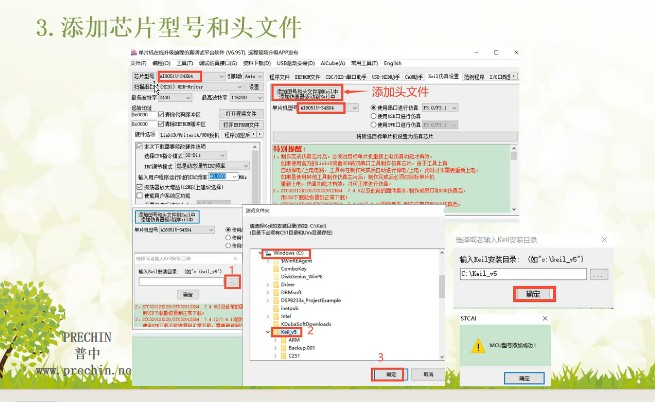The image size is (655, 402).
Task: Click the ComboKey folder icon
Action: click(x=276, y=269)
